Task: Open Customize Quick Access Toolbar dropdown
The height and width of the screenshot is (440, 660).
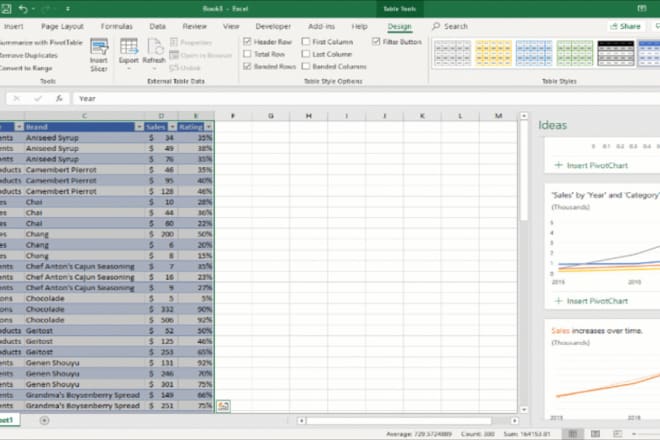Action: [68, 8]
